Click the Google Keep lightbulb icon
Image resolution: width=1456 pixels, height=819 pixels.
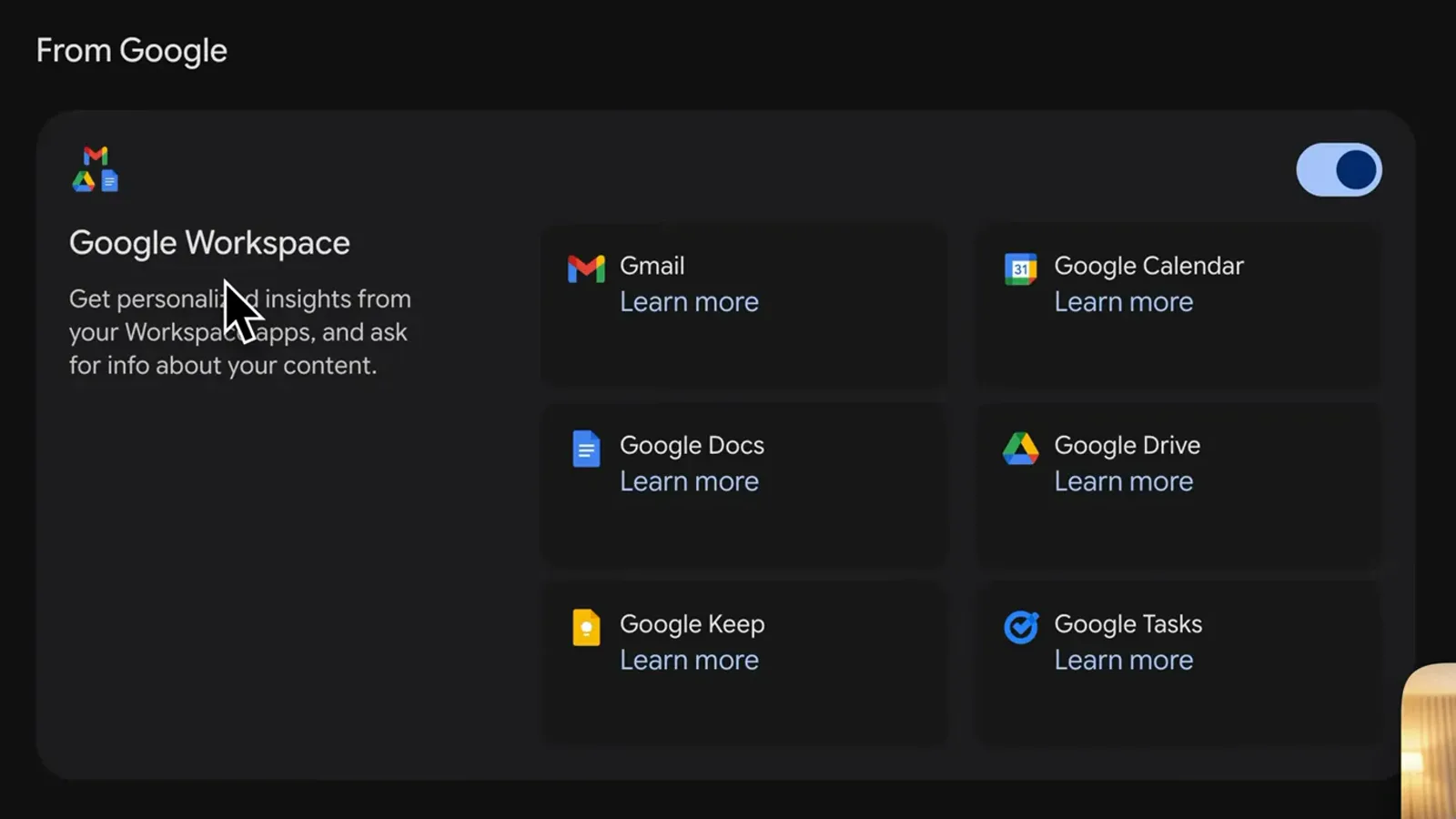[586, 627]
